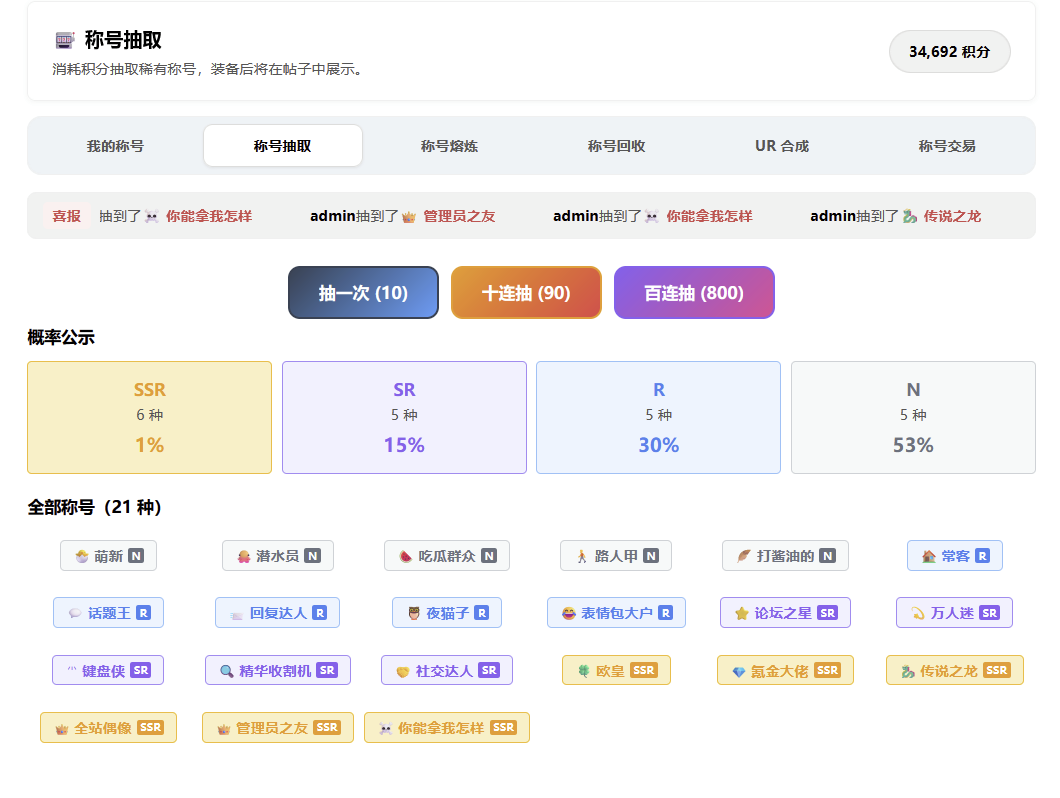Click the SSR 1% probability card
Image resolution: width=1060 pixels, height=798 pixels.
[x=149, y=417]
